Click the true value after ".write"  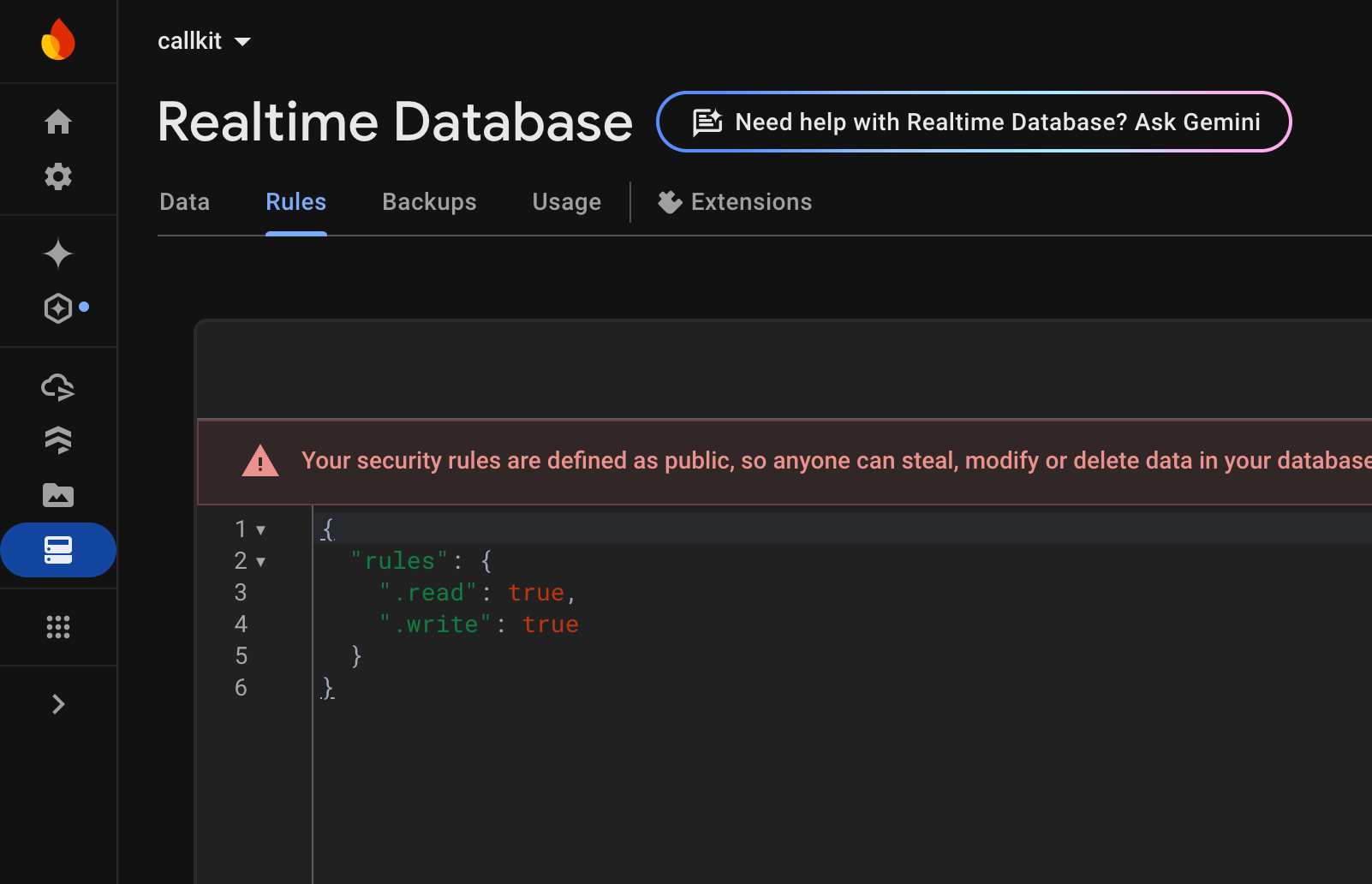551,624
